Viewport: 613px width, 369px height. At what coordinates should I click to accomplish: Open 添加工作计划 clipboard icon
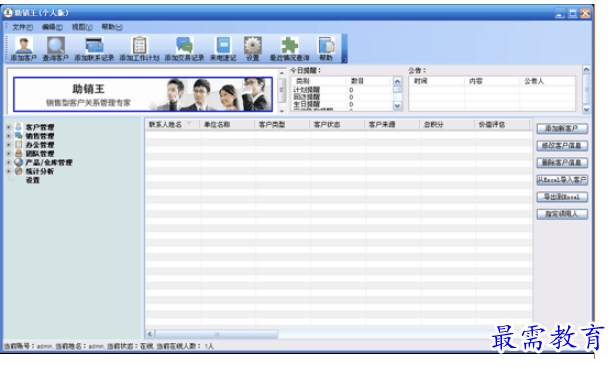(140, 49)
